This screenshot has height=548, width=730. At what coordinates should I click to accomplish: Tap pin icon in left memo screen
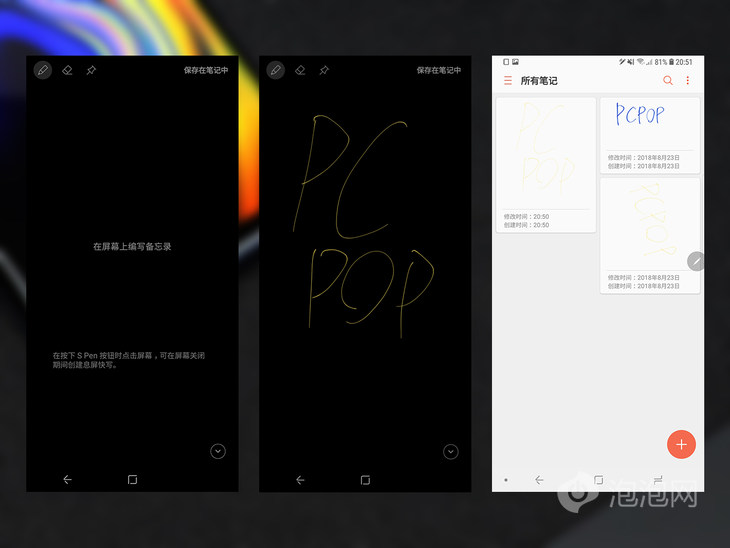pyautogui.click(x=91, y=70)
